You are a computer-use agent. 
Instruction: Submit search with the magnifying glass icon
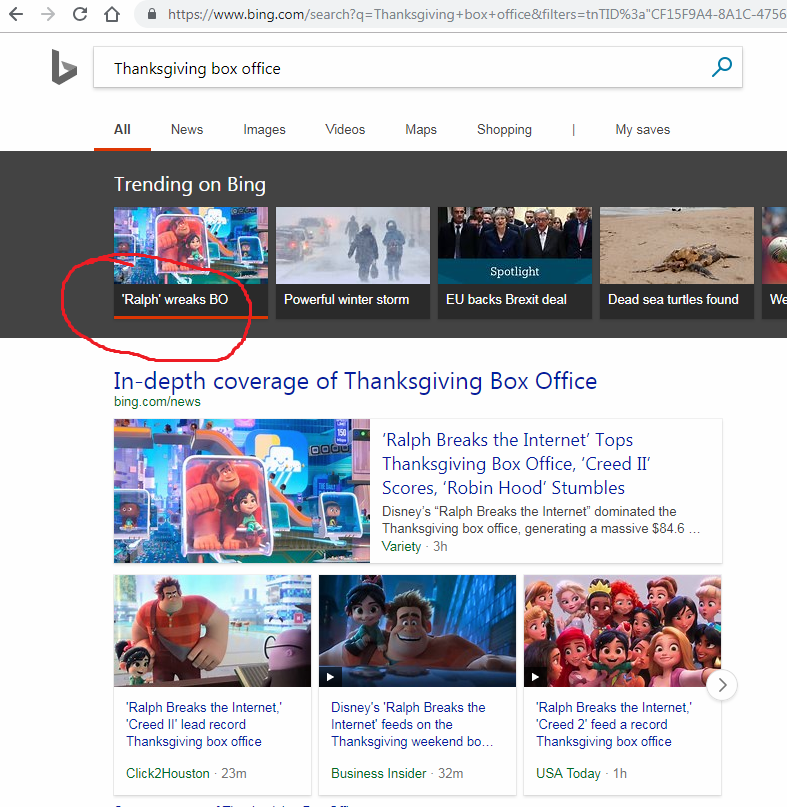coord(722,67)
